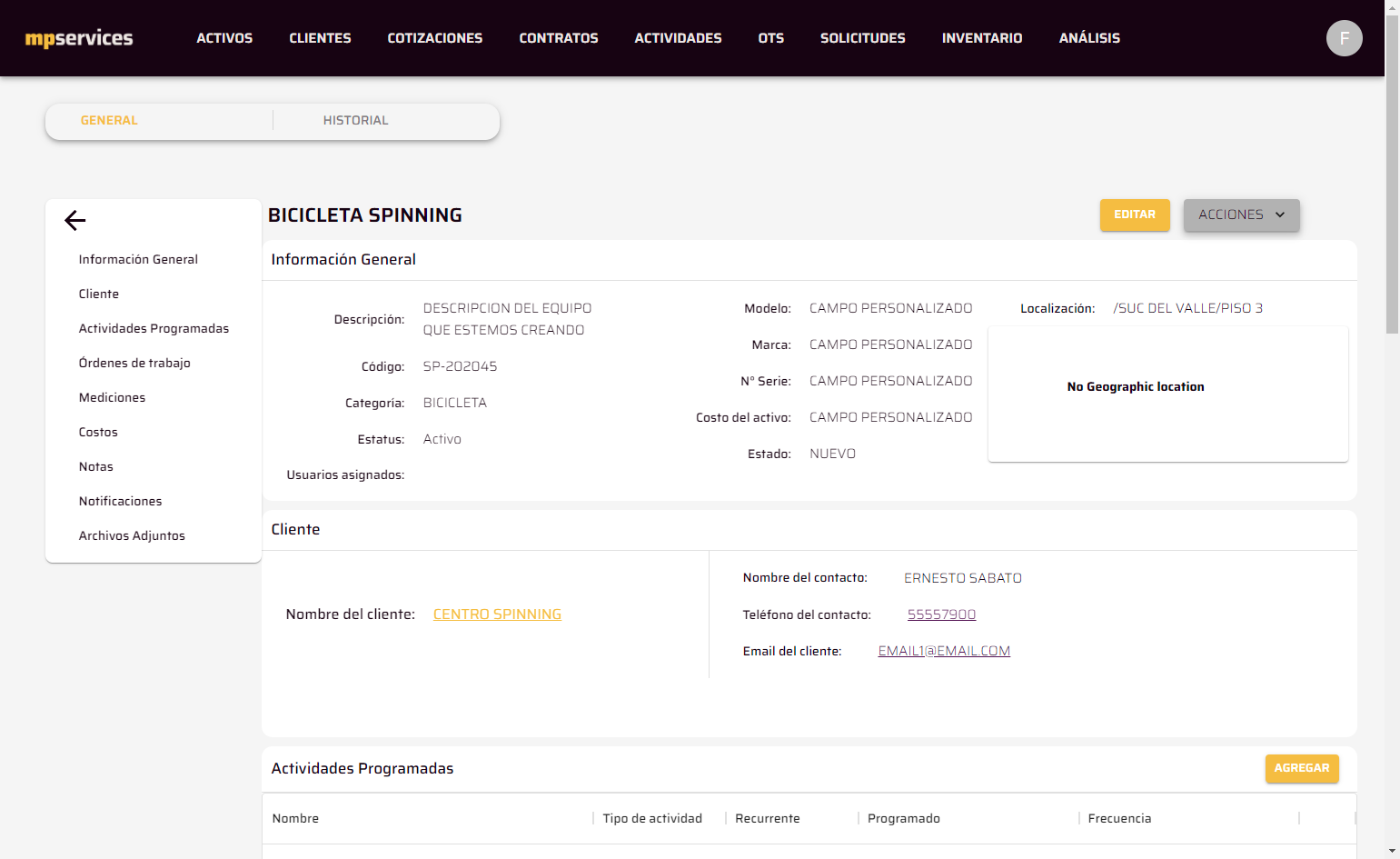Open the CLIENTES menu

[x=320, y=38]
